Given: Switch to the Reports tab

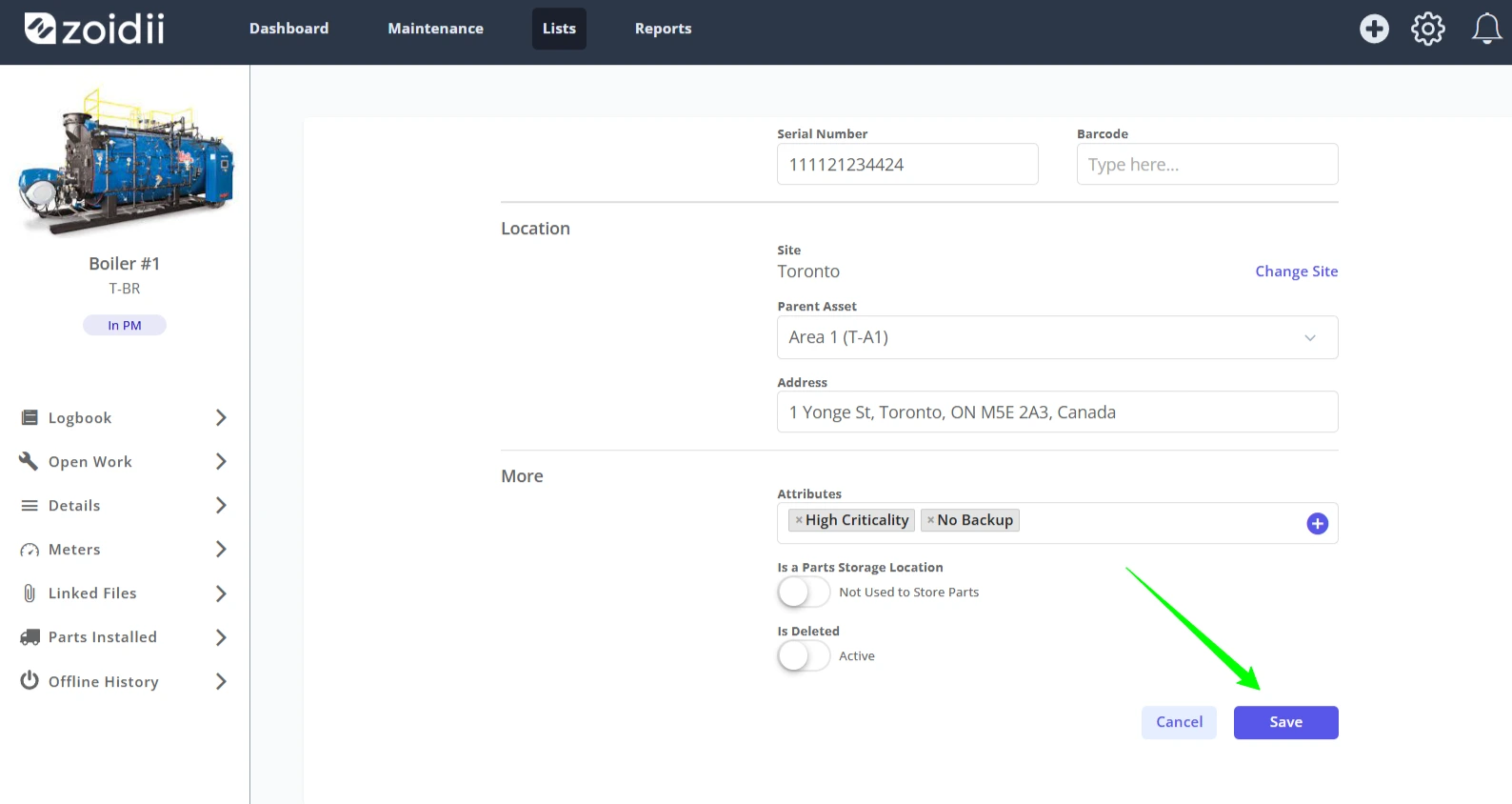Looking at the screenshot, I should [663, 29].
